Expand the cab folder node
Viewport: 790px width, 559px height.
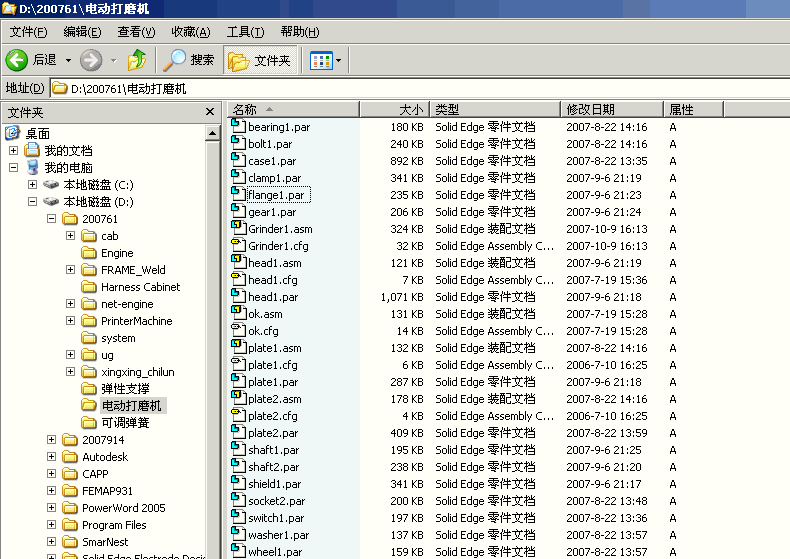point(71,235)
